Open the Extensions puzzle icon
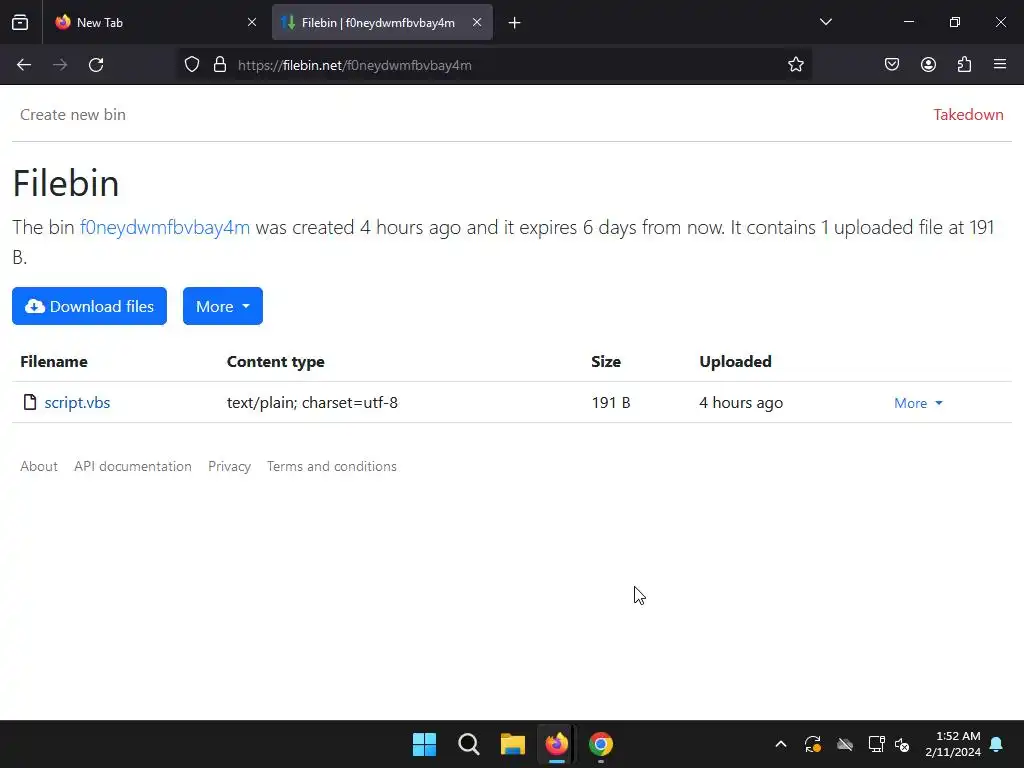 pos(964,65)
